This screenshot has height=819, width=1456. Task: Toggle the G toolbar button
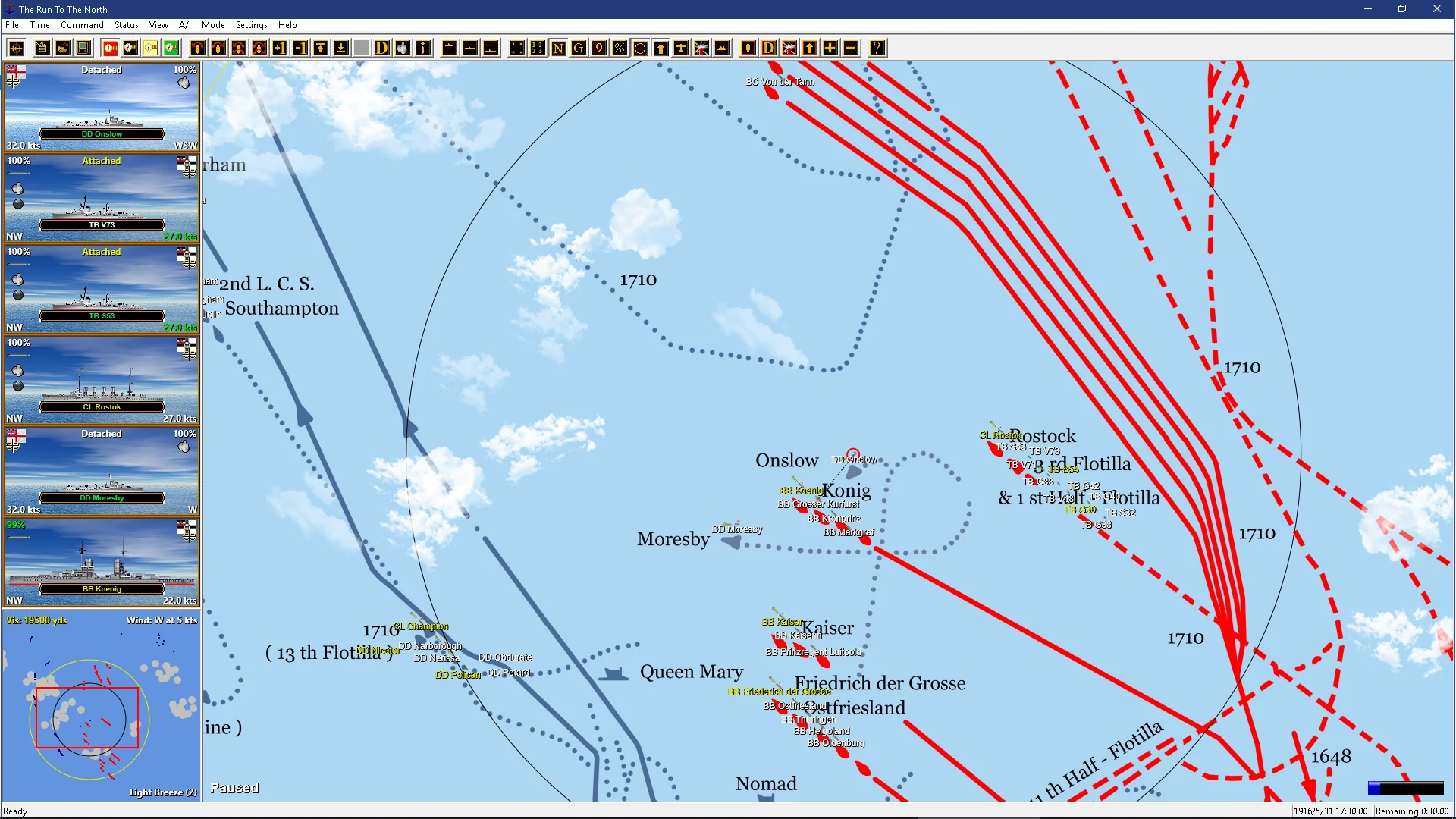pyautogui.click(x=579, y=49)
